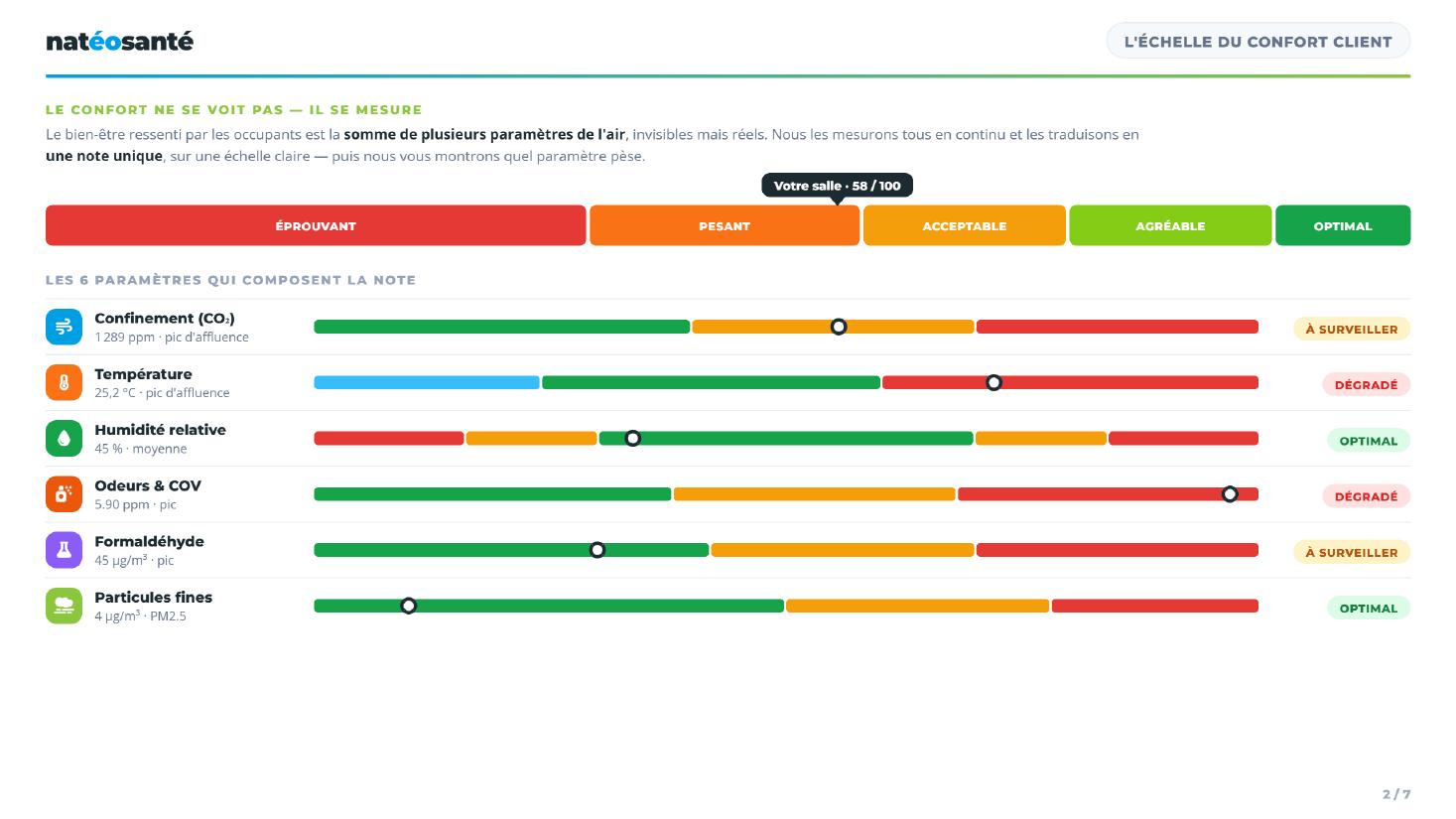Click the Odeurs & COV spray icon
1456x819 pixels.
coord(64,493)
